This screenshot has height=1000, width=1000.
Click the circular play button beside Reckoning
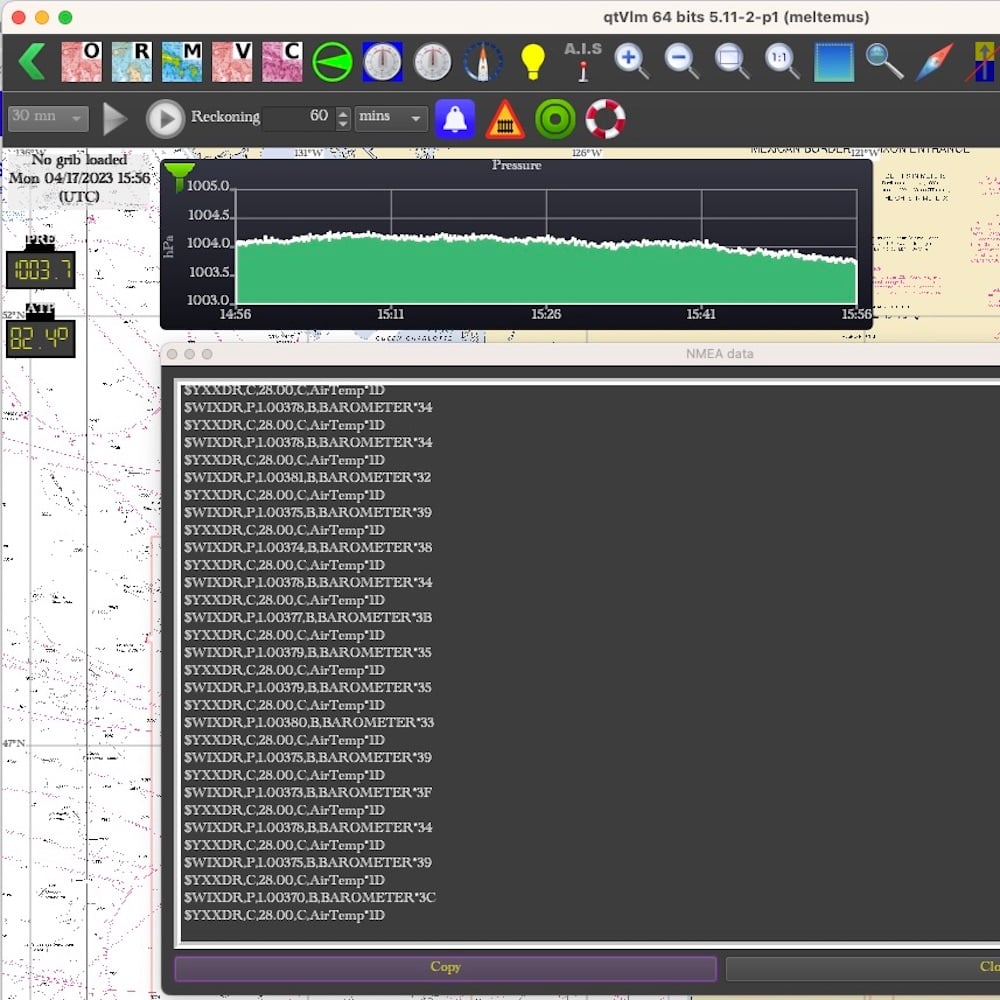[x=165, y=119]
